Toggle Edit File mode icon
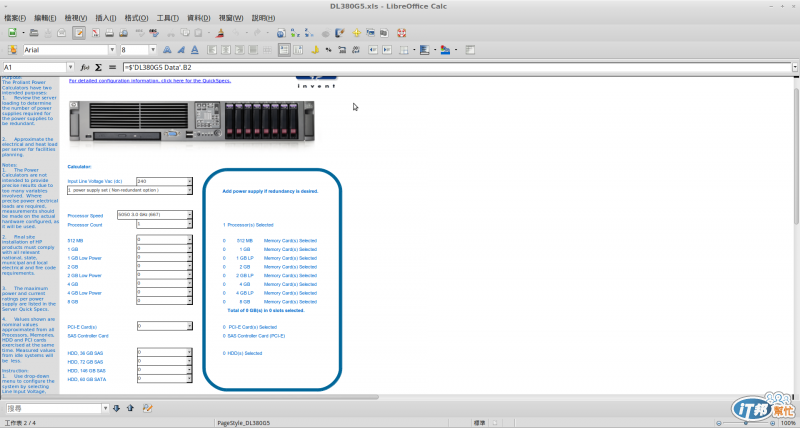The width and height of the screenshot is (800, 428). (x=79, y=33)
